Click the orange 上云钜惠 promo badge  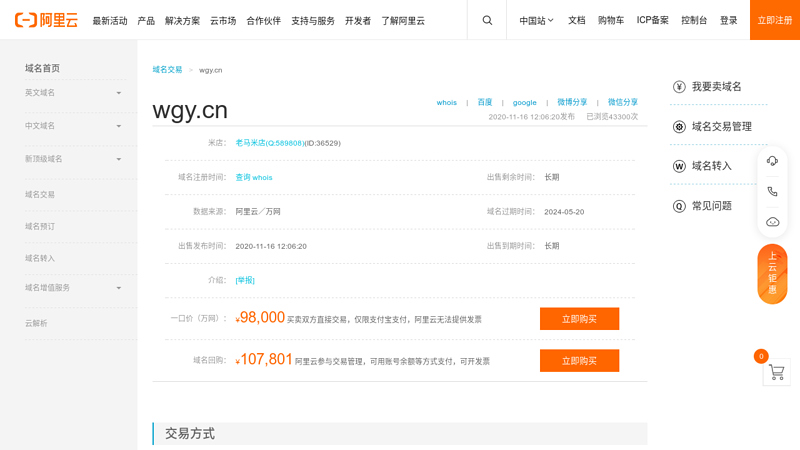click(x=772, y=274)
